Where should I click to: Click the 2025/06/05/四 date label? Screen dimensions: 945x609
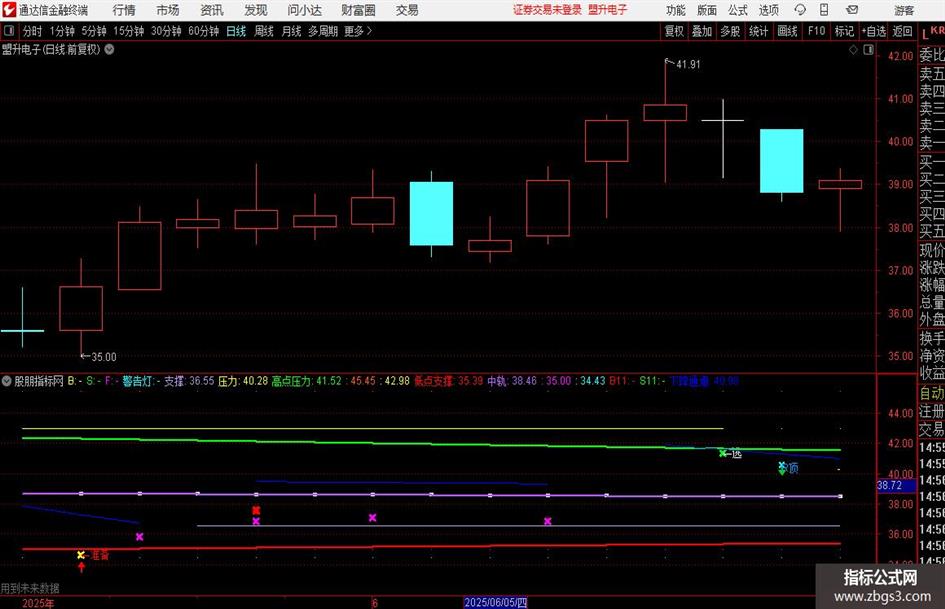495,602
